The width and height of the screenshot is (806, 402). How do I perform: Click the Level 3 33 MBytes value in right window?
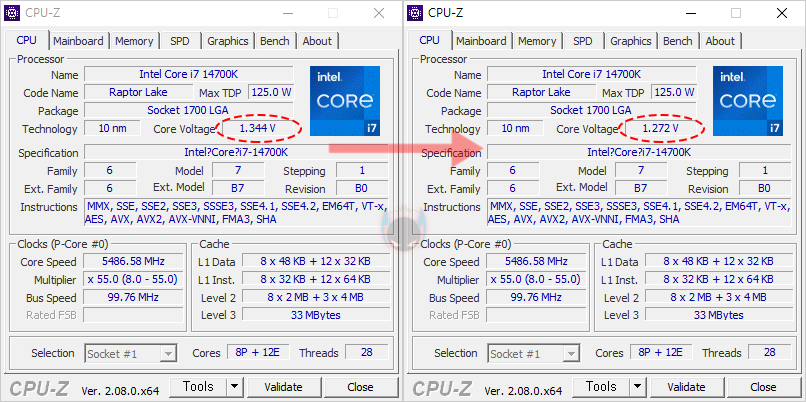719,315
